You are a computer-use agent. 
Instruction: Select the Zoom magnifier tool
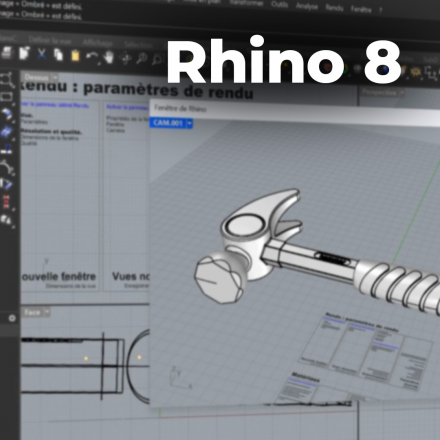(x=142, y=59)
